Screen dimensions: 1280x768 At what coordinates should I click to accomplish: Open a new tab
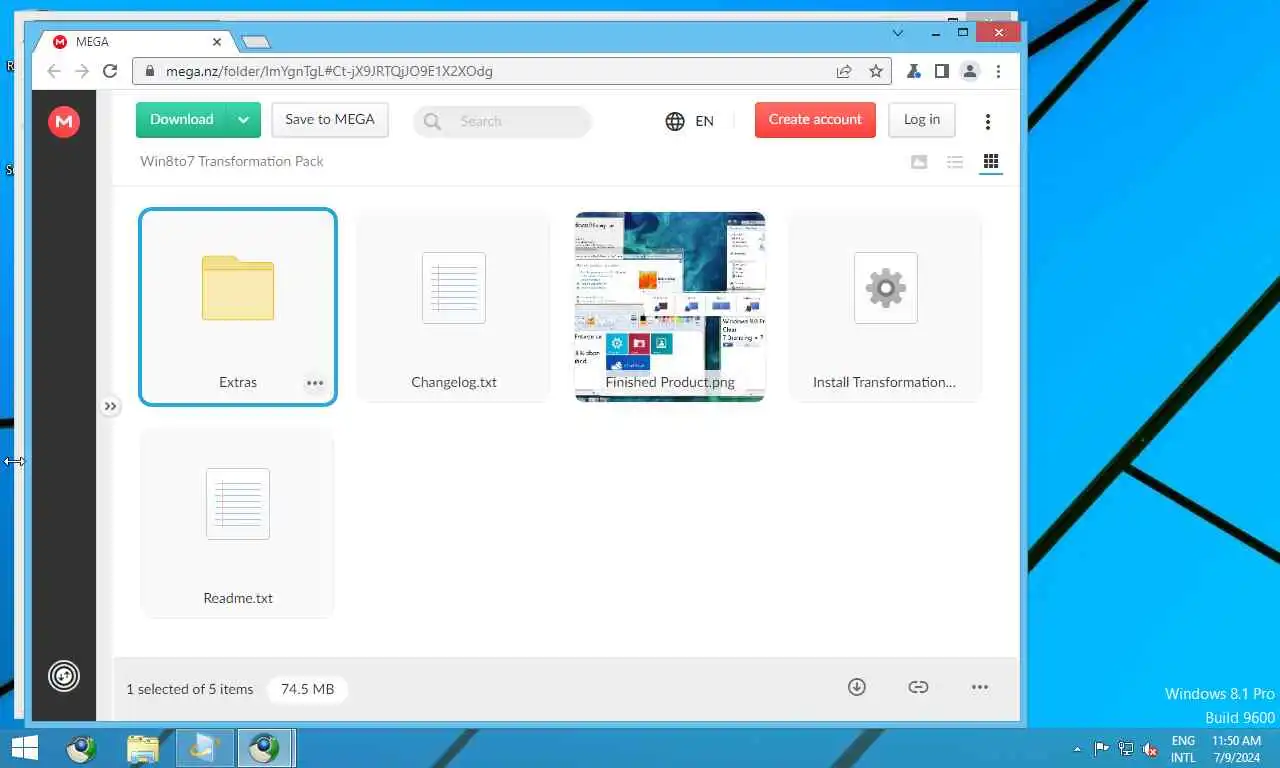pos(256,42)
